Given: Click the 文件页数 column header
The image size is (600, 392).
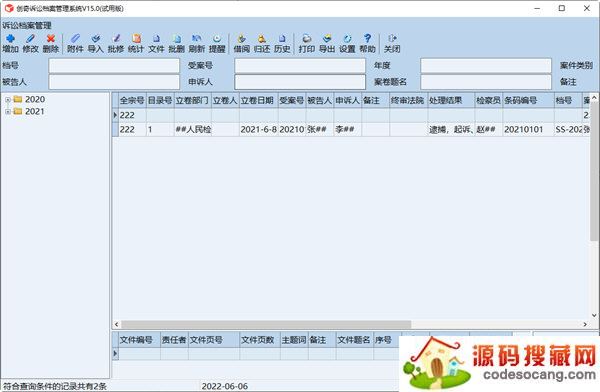Looking at the screenshot, I should pyautogui.click(x=260, y=340).
